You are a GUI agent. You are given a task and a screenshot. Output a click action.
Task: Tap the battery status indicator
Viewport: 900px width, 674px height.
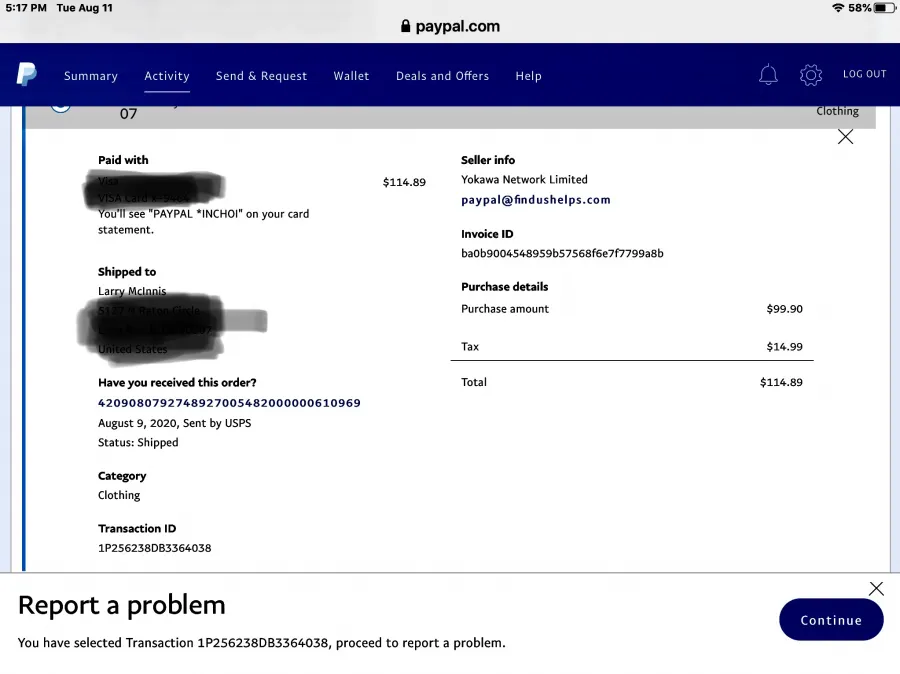tap(884, 8)
